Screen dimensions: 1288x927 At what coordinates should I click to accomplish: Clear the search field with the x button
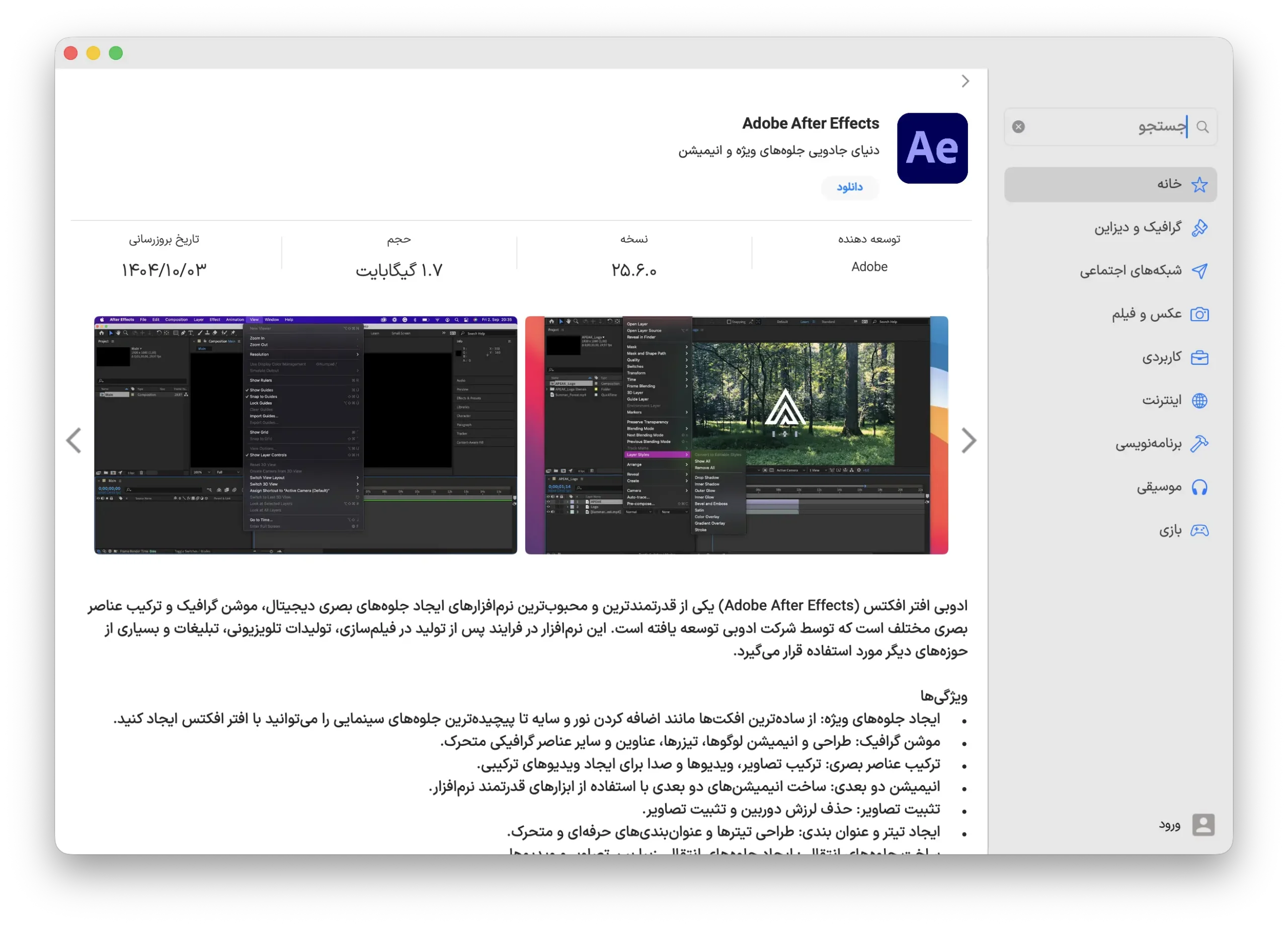(1018, 126)
